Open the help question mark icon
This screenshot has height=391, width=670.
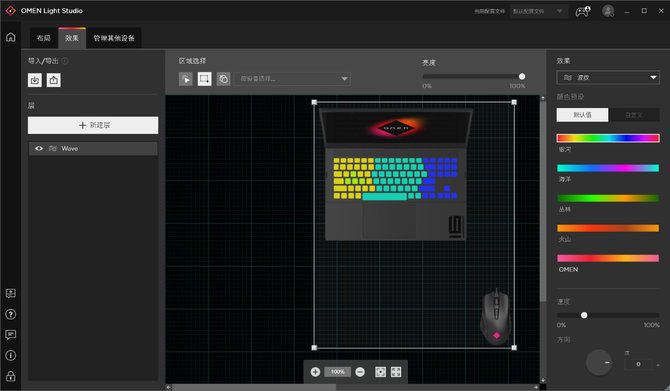click(11, 315)
